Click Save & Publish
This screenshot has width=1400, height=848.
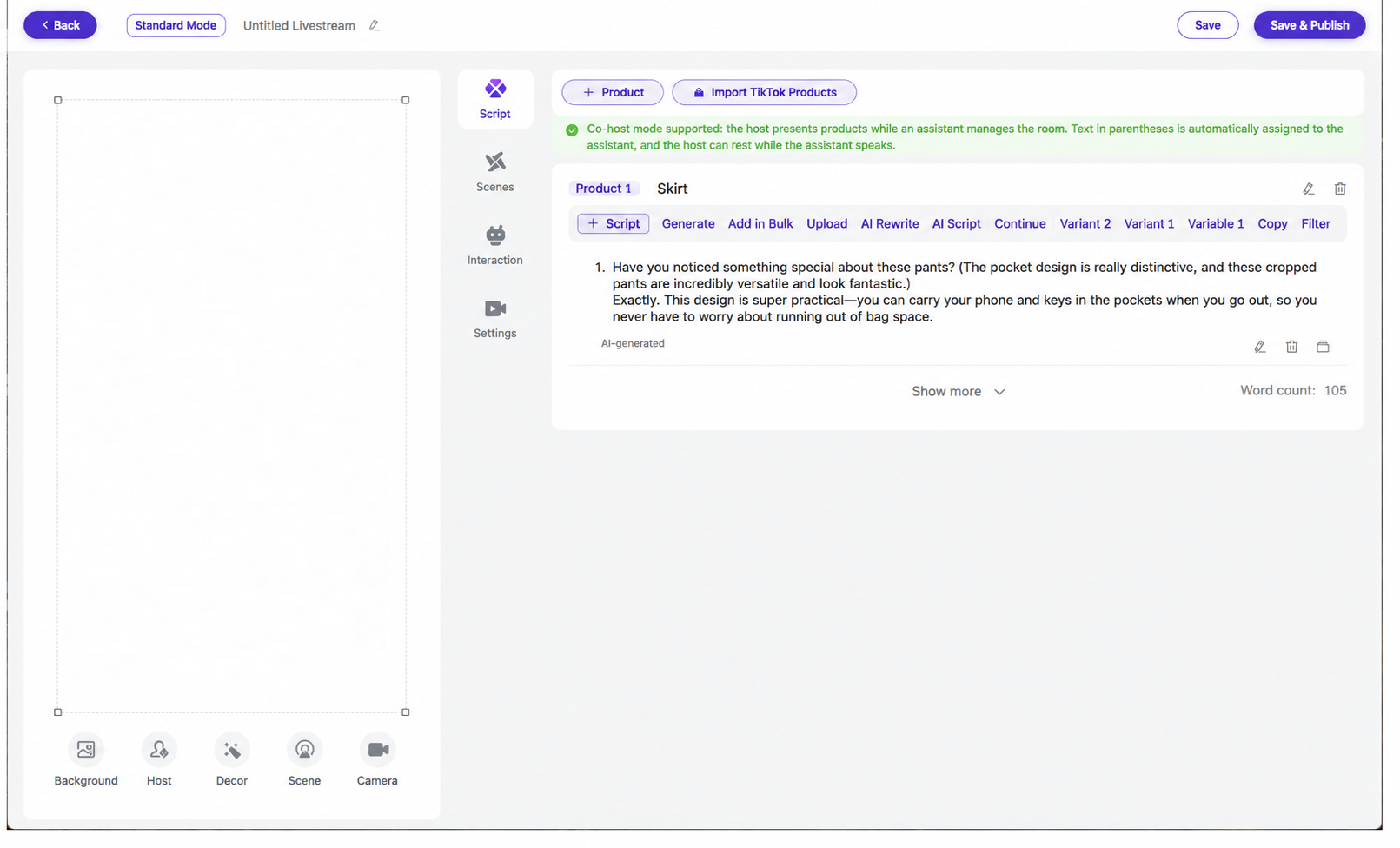coord(1309,25)
